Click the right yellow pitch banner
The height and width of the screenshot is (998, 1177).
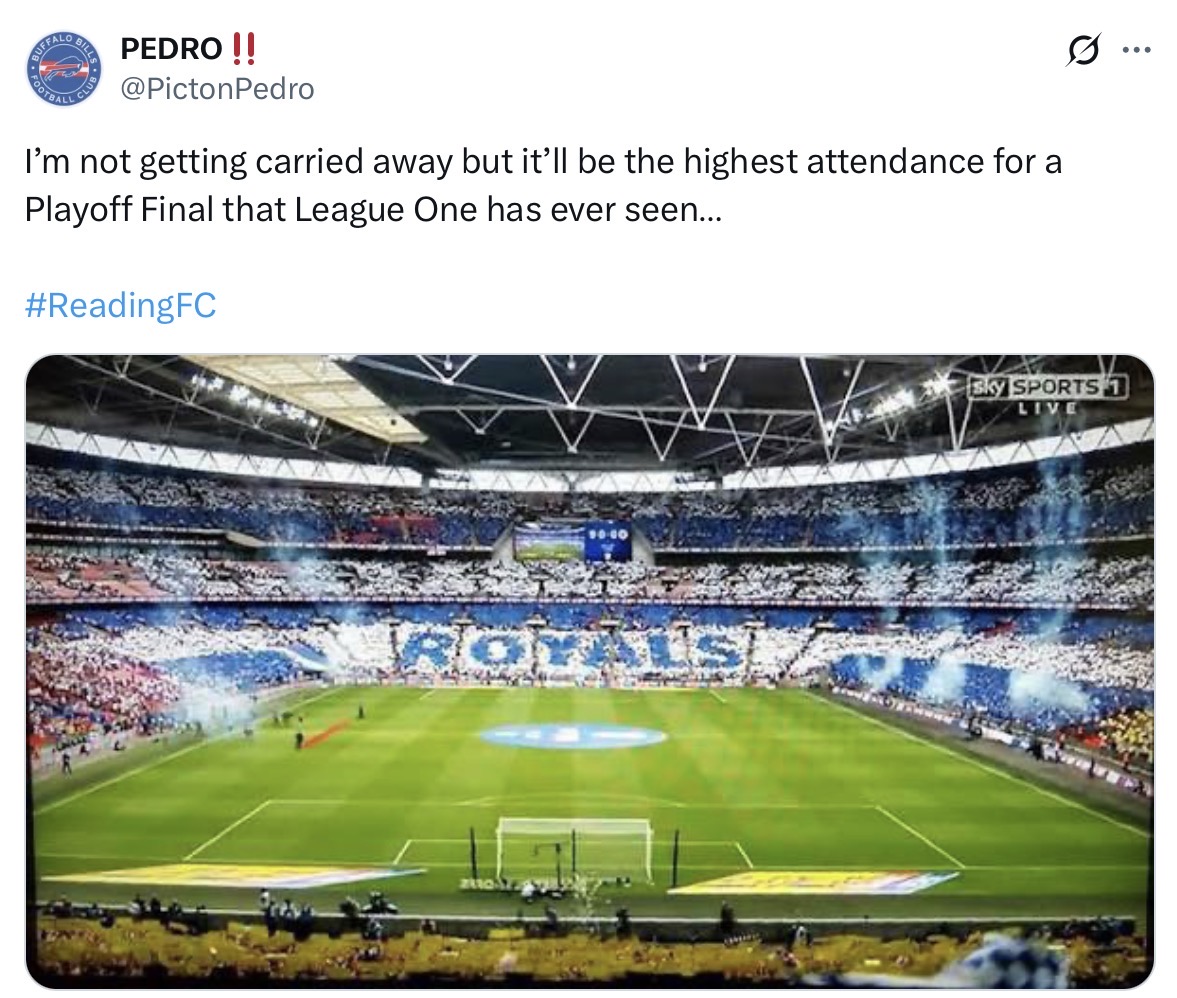(812, 882)
